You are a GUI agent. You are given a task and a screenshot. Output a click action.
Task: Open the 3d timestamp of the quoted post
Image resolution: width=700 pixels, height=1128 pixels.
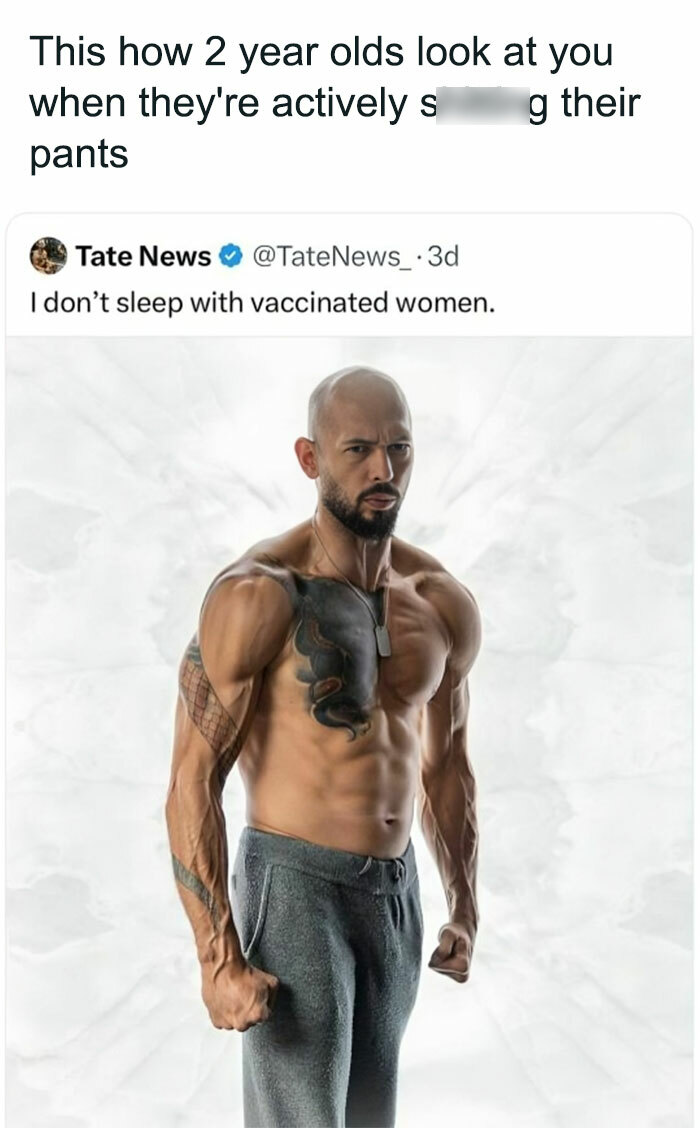[443, 256]
